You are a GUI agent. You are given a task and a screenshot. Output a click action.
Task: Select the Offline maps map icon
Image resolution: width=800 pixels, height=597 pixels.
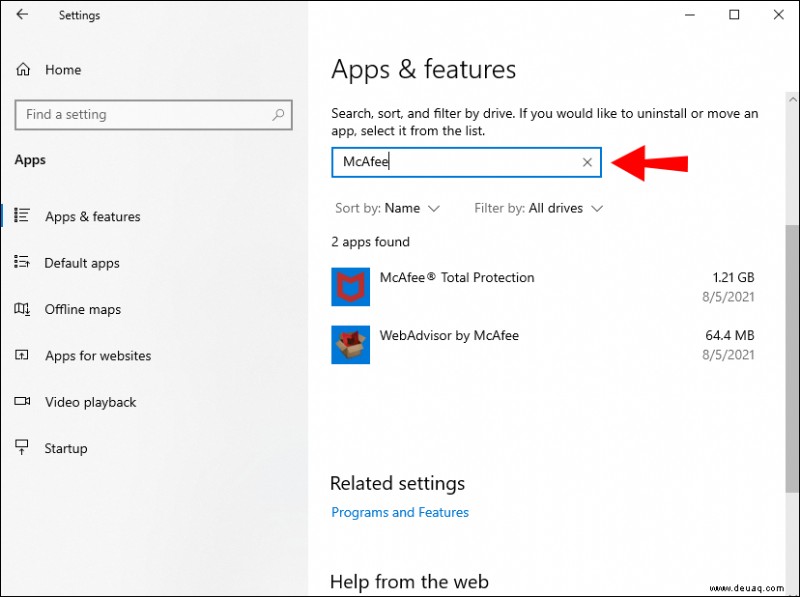click(x=22, y=309)
